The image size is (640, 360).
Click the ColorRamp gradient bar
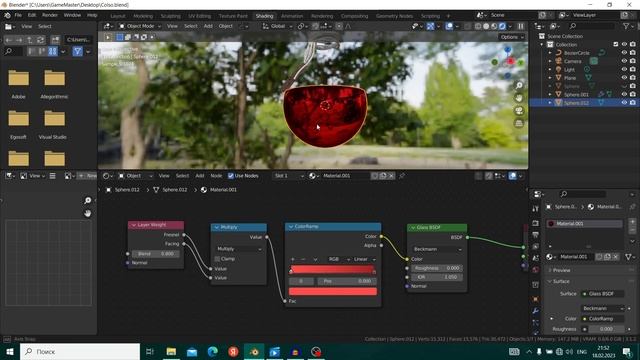point(333,270)
